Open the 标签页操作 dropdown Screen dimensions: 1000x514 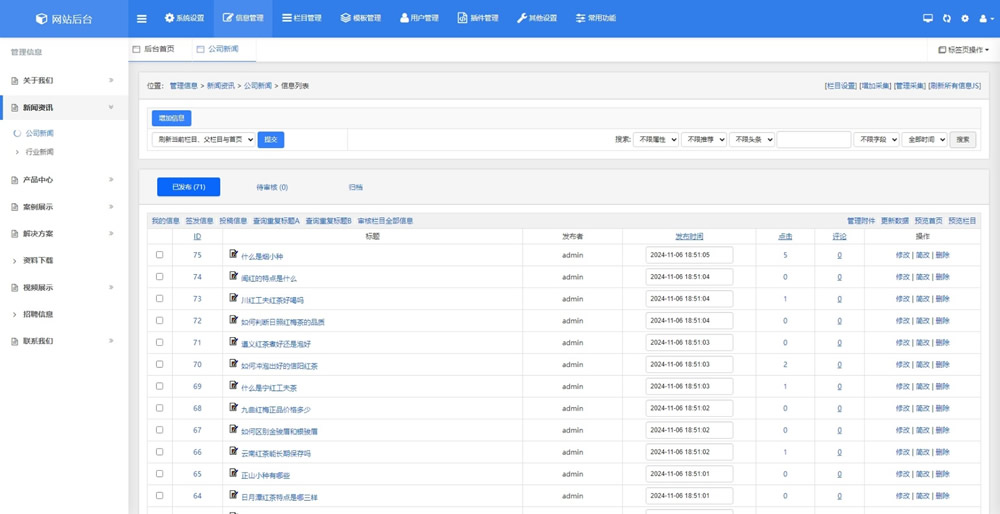pyautogui.click(x=964, y=49)
